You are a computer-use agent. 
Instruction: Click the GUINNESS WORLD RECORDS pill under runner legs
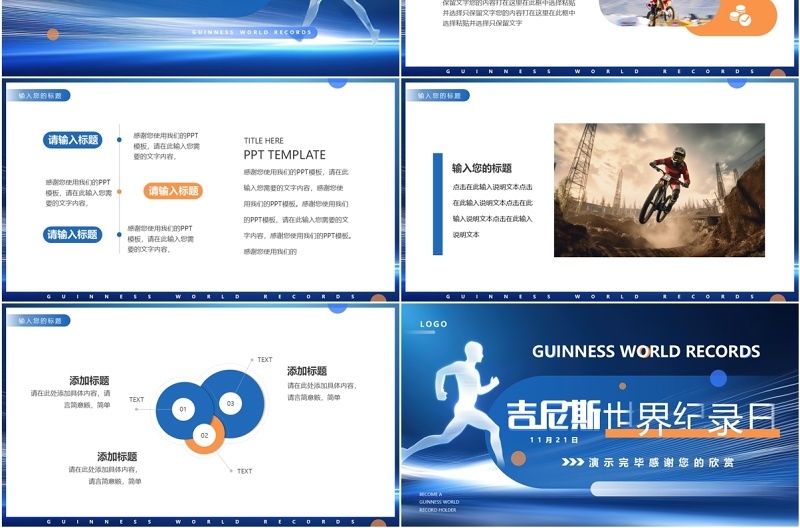pos(252,32)
